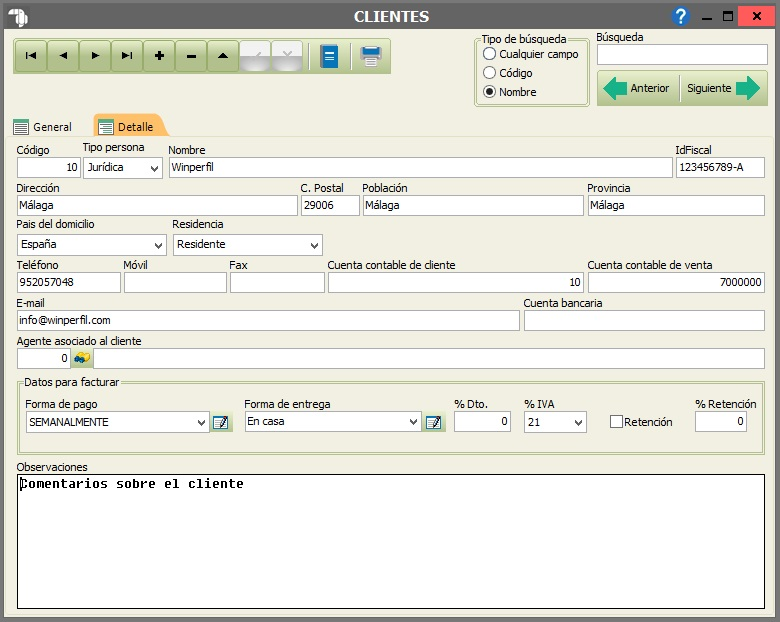
Task: Click the Observaciones text area
Action: click(390, 541)
